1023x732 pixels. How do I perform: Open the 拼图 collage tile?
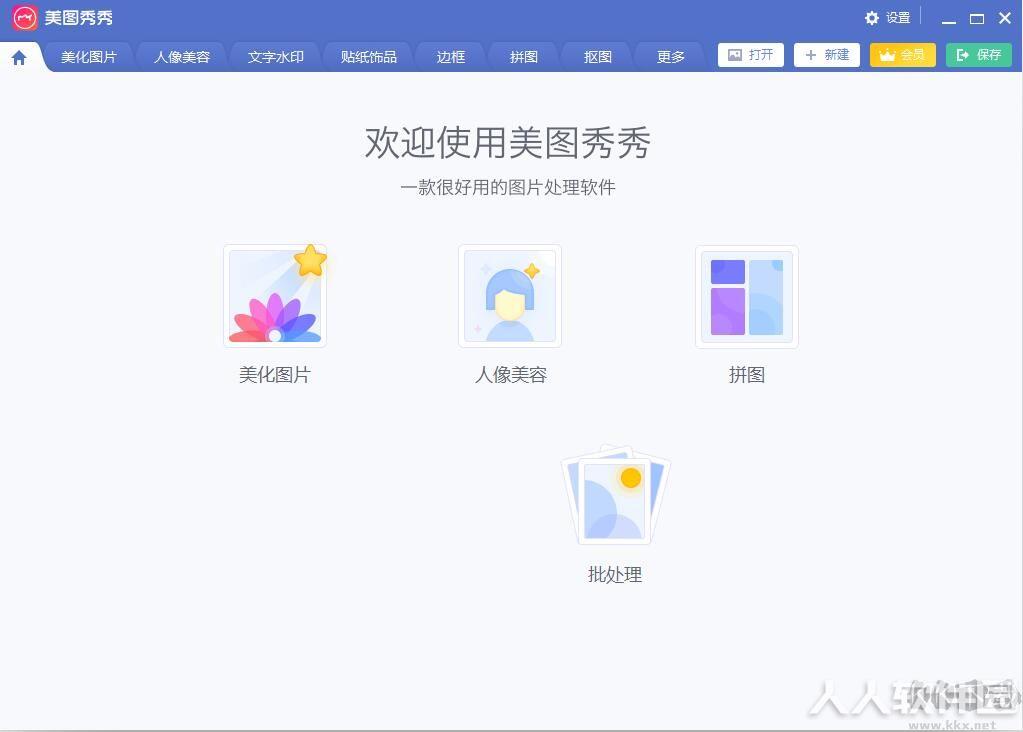pos(747,297)
